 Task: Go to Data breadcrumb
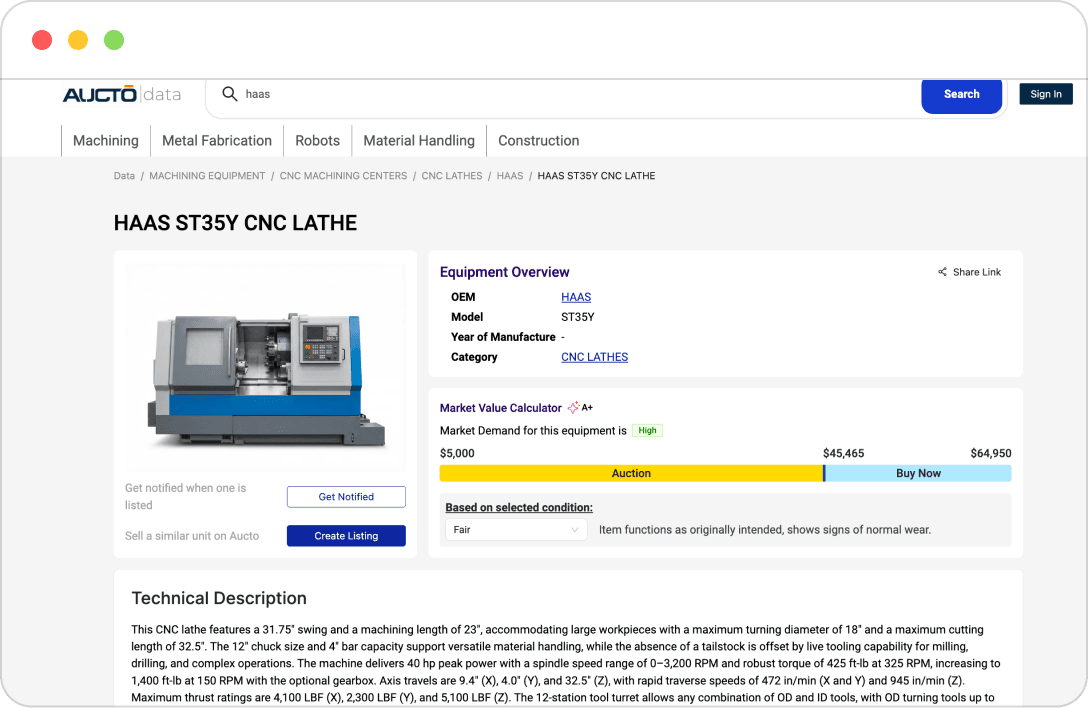pos(124,176)
